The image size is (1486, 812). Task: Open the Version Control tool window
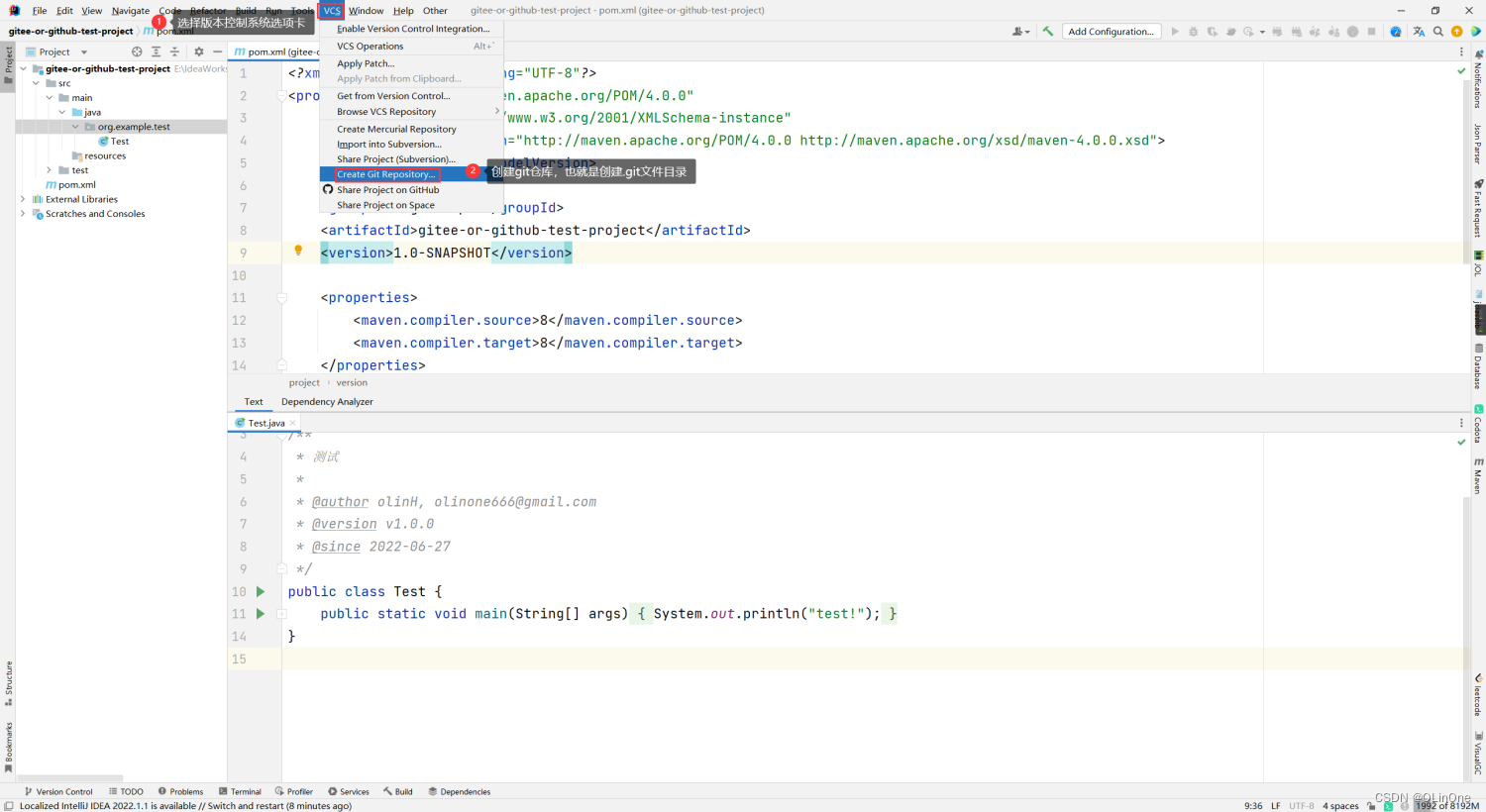(58, 791)
